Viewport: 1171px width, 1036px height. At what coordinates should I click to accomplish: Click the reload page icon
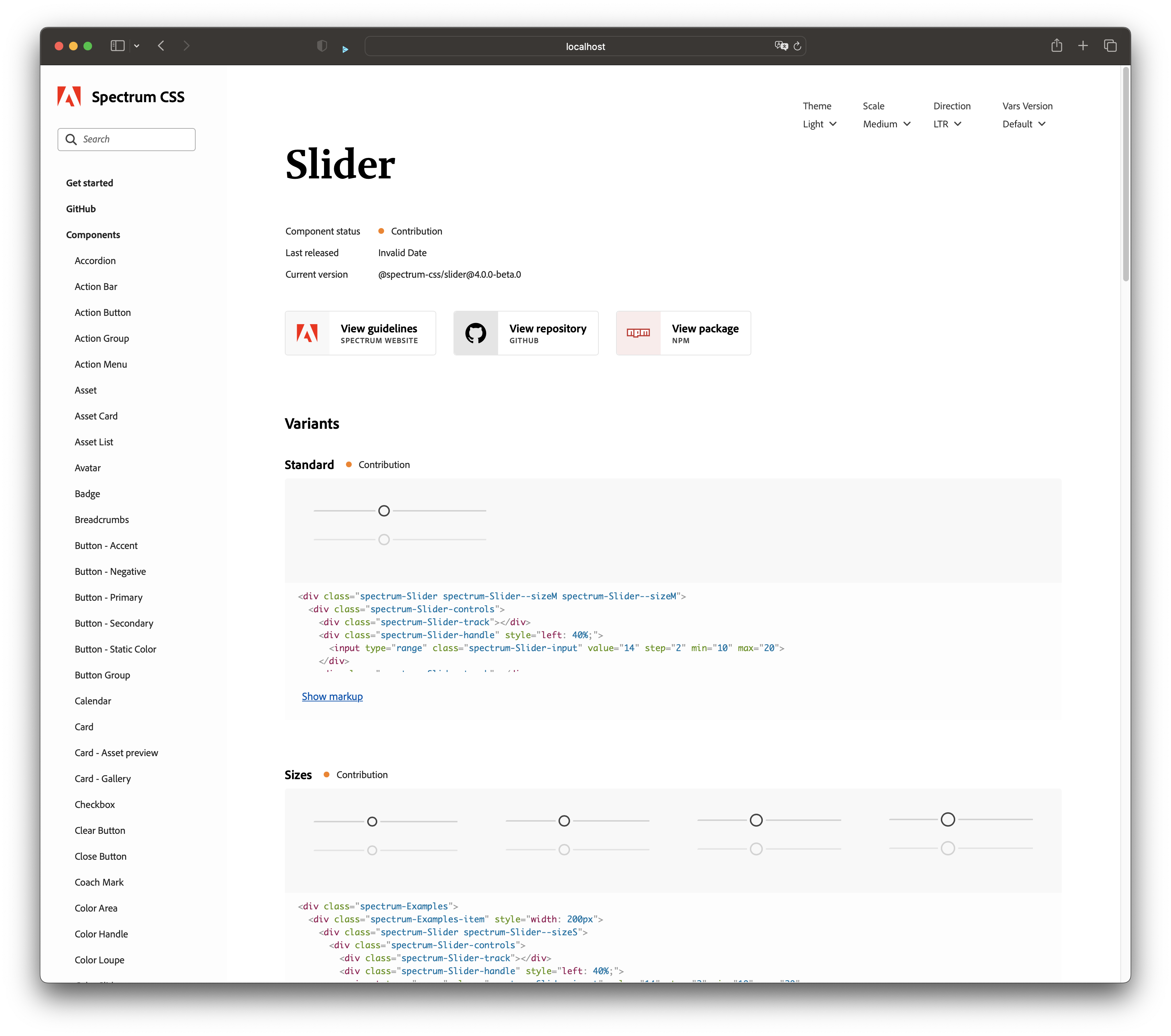797,46
